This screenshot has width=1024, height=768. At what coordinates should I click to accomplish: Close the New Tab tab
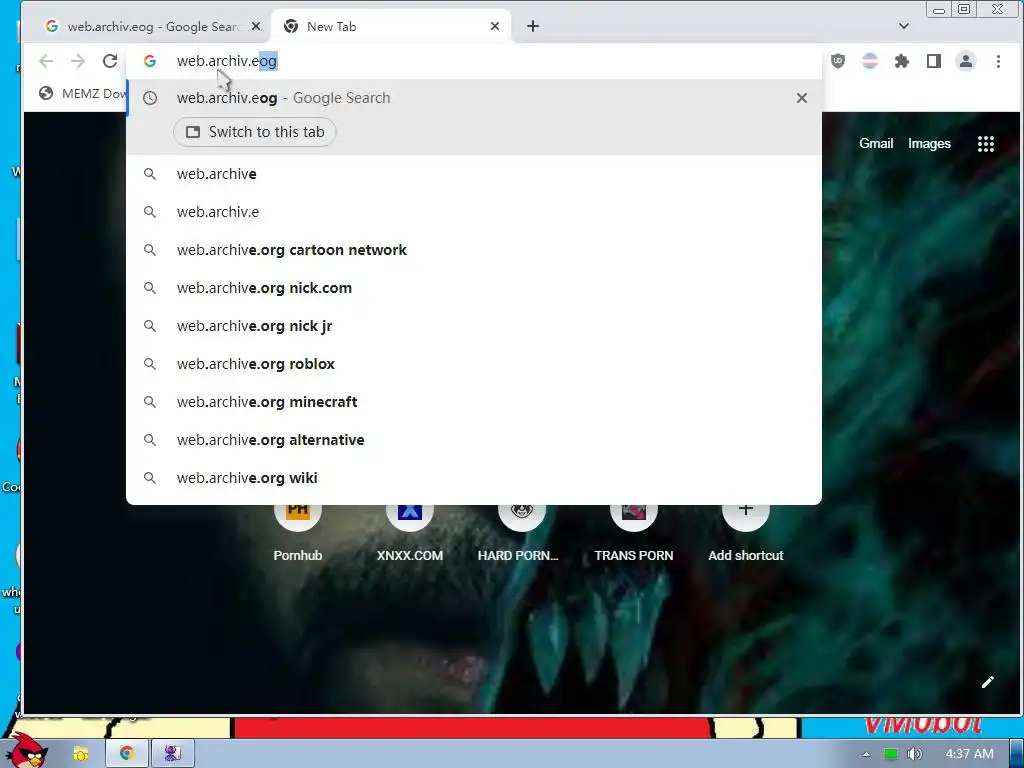[x=495, y=26]
